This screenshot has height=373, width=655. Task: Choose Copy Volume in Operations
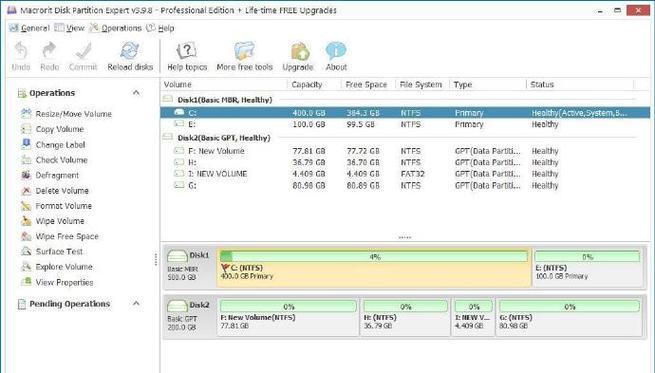pos(52,129)
